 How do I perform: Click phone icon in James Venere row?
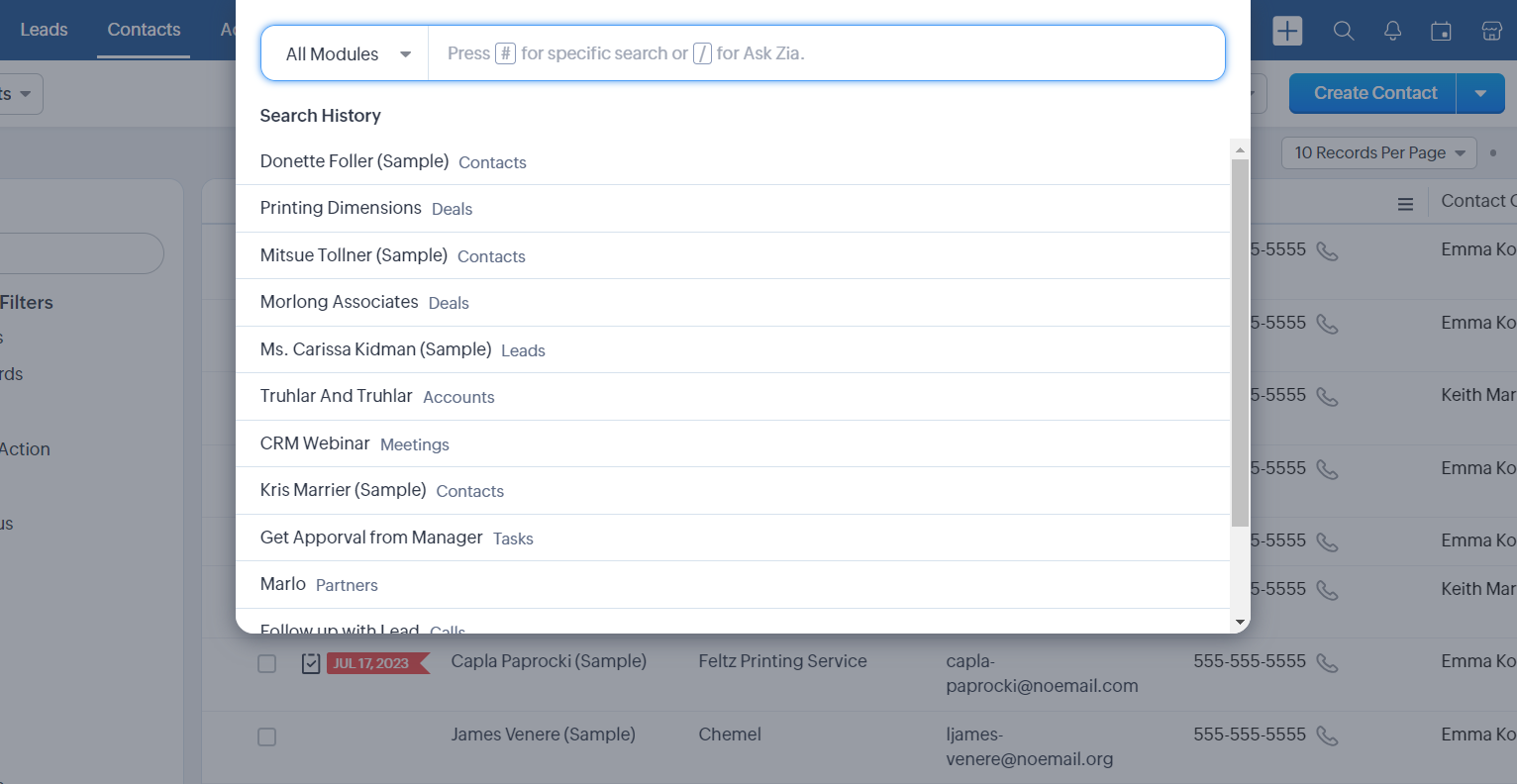click(x=1327, y=735)
